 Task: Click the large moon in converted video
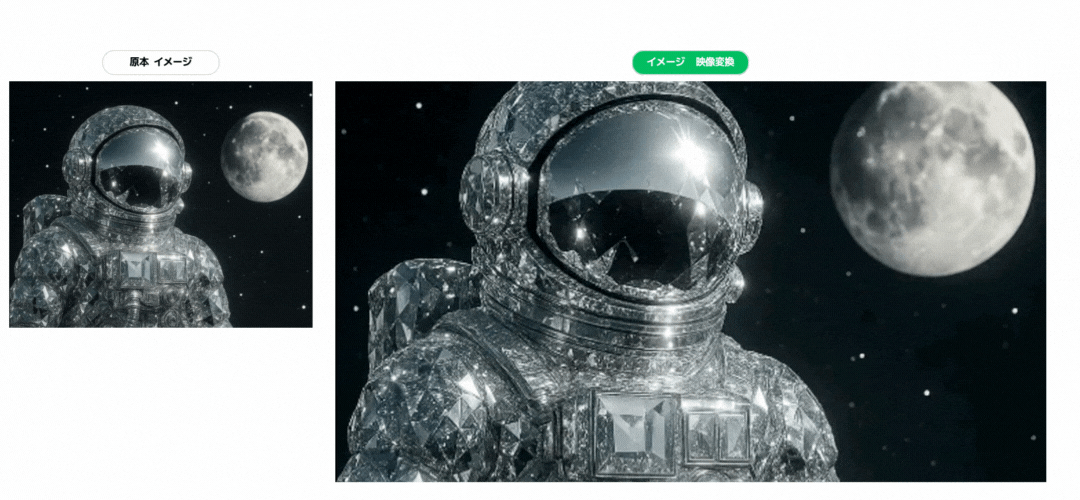932,178
